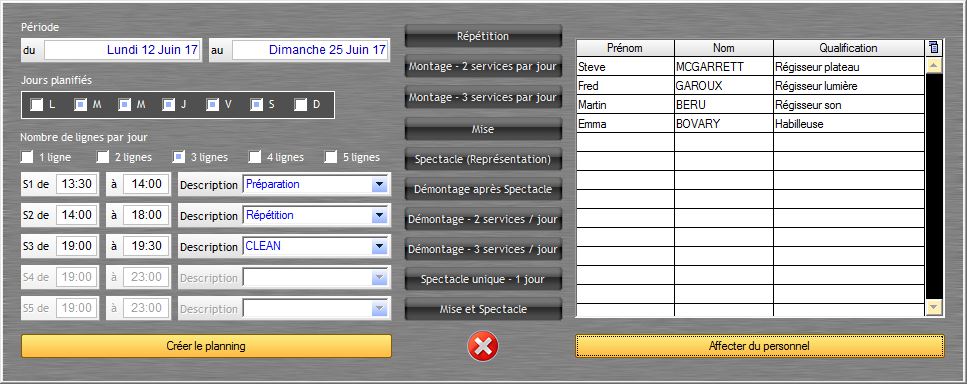The width and height of the screenshot is (967, 384).
Task: Click the S1 end time 14:00 field
Action: pos(146,184)
